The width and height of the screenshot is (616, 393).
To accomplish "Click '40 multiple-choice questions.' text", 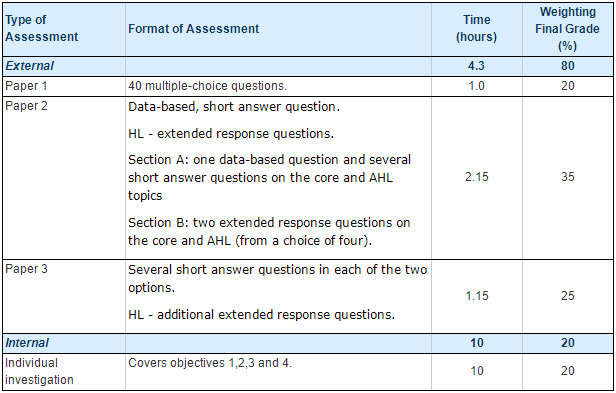I will pyautogui.click(x=207, y=86).
